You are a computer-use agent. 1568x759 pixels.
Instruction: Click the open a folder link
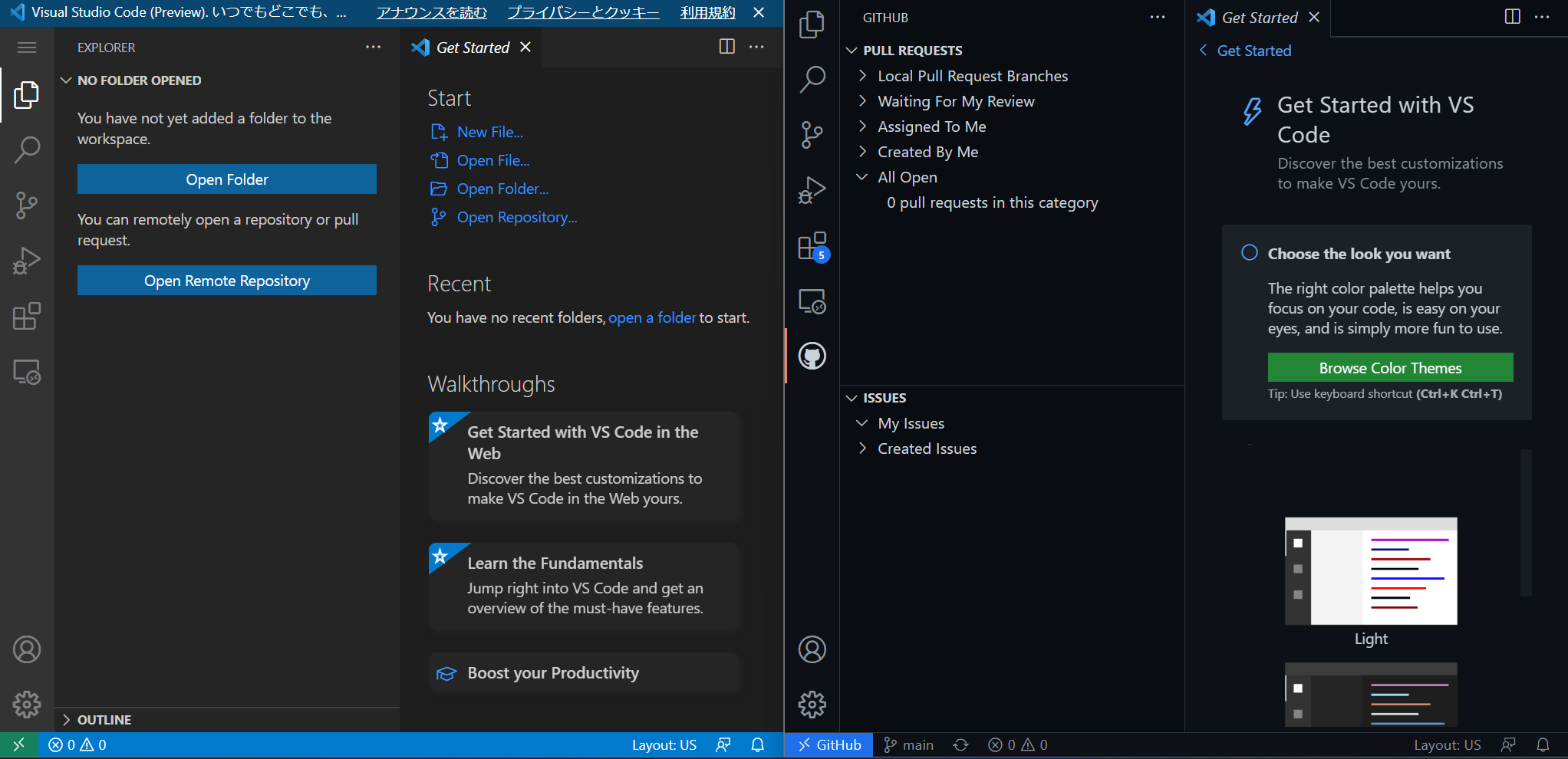[651, 317]
